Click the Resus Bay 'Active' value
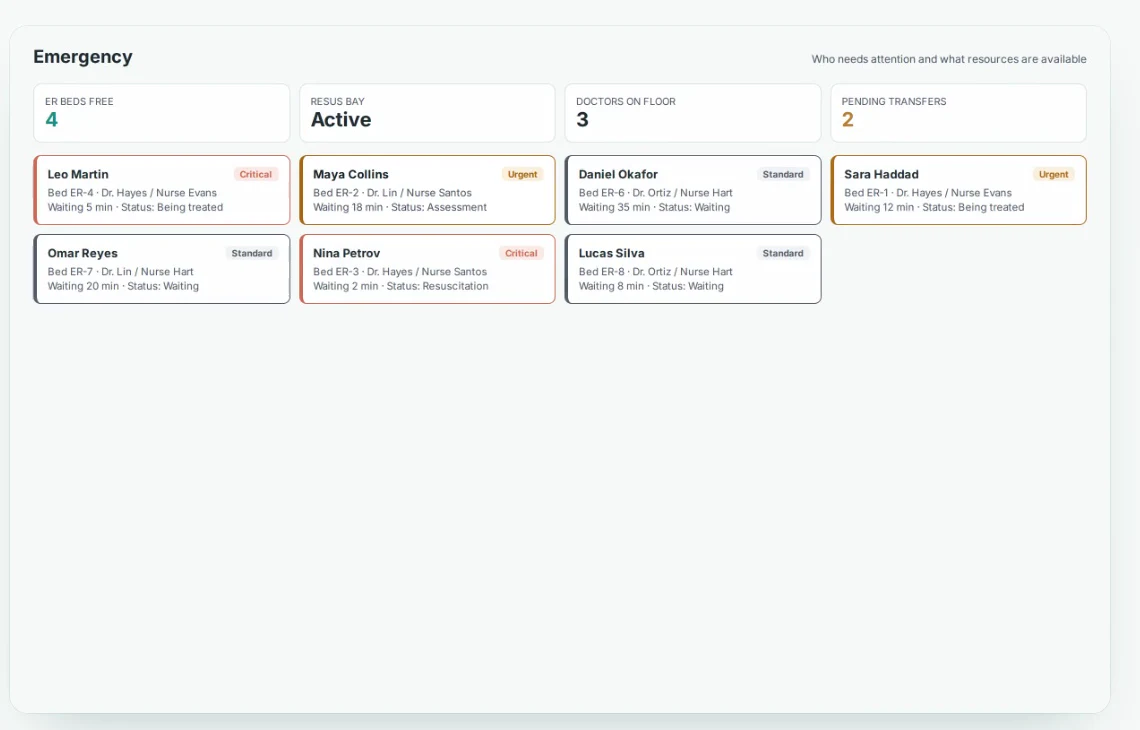Image resolution: width=1140 pixels, height=730 pixels. pyautogui.click(x=341, y=120)
